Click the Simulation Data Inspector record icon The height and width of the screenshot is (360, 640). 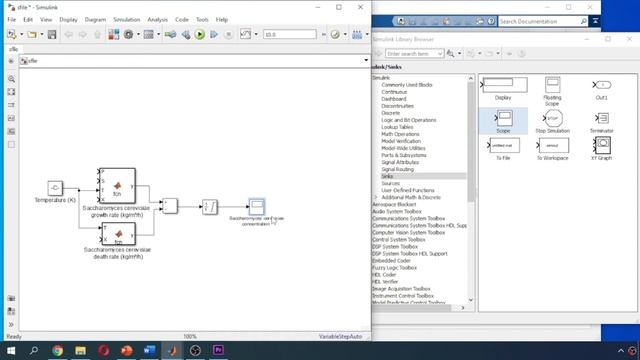[245, 34]
